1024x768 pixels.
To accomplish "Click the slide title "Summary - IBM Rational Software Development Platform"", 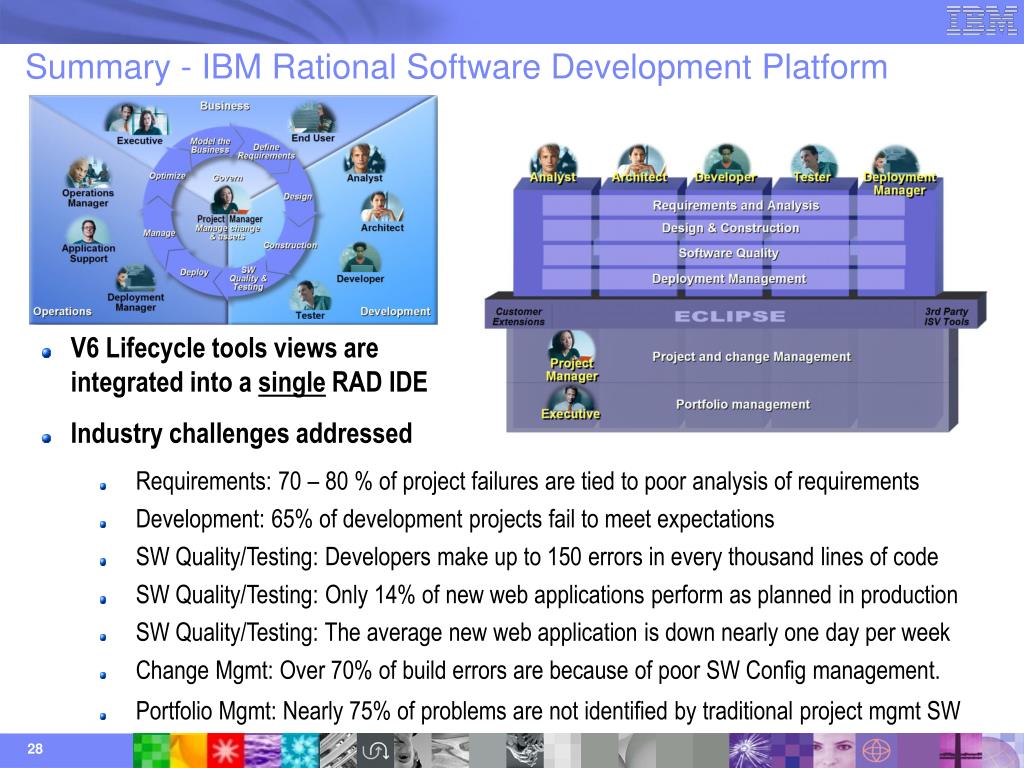I will [x=456, y=68].
